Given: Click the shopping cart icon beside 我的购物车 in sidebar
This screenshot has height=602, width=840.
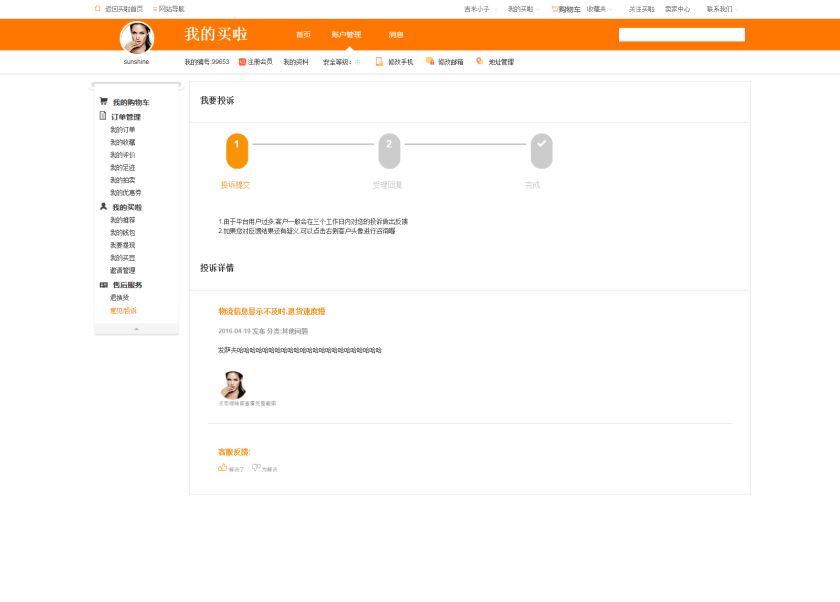Looking at the screenshot, I should [103, 101].
